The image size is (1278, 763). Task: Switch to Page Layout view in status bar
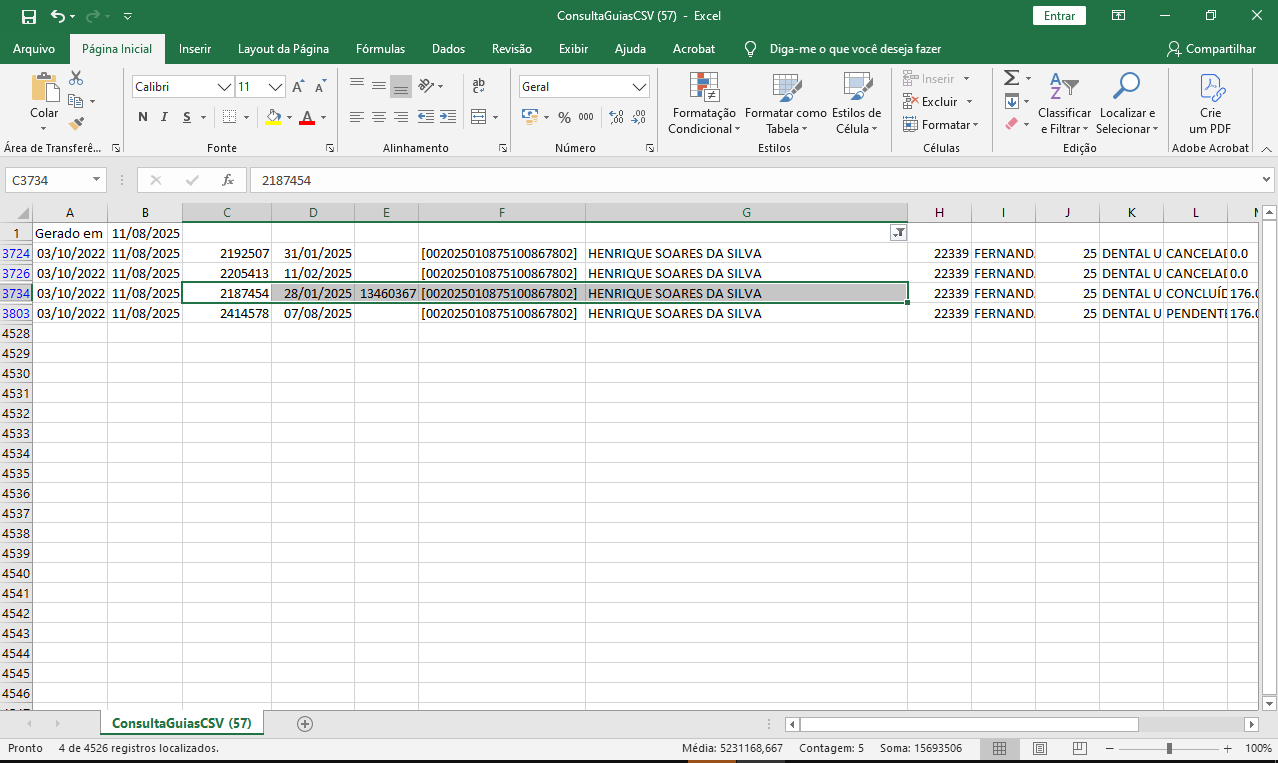coord(1040,748)
